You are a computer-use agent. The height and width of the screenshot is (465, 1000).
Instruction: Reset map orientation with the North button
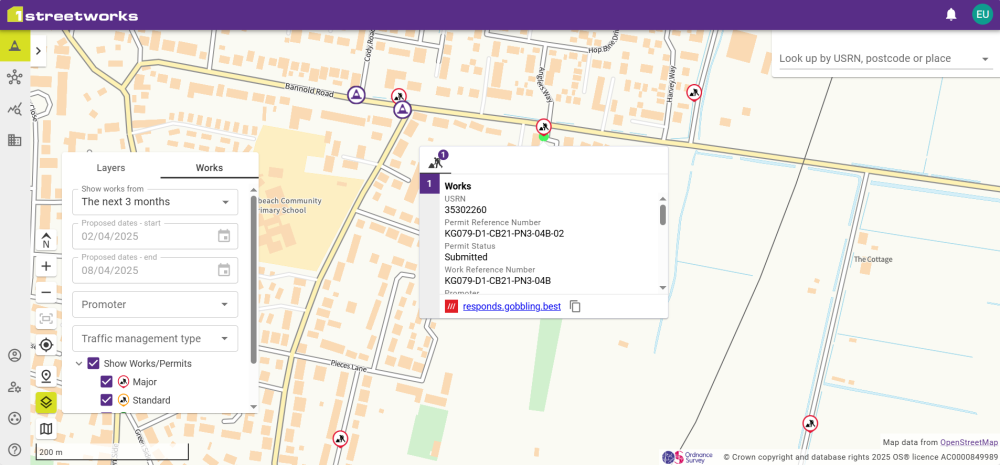[x=46, y=240]
